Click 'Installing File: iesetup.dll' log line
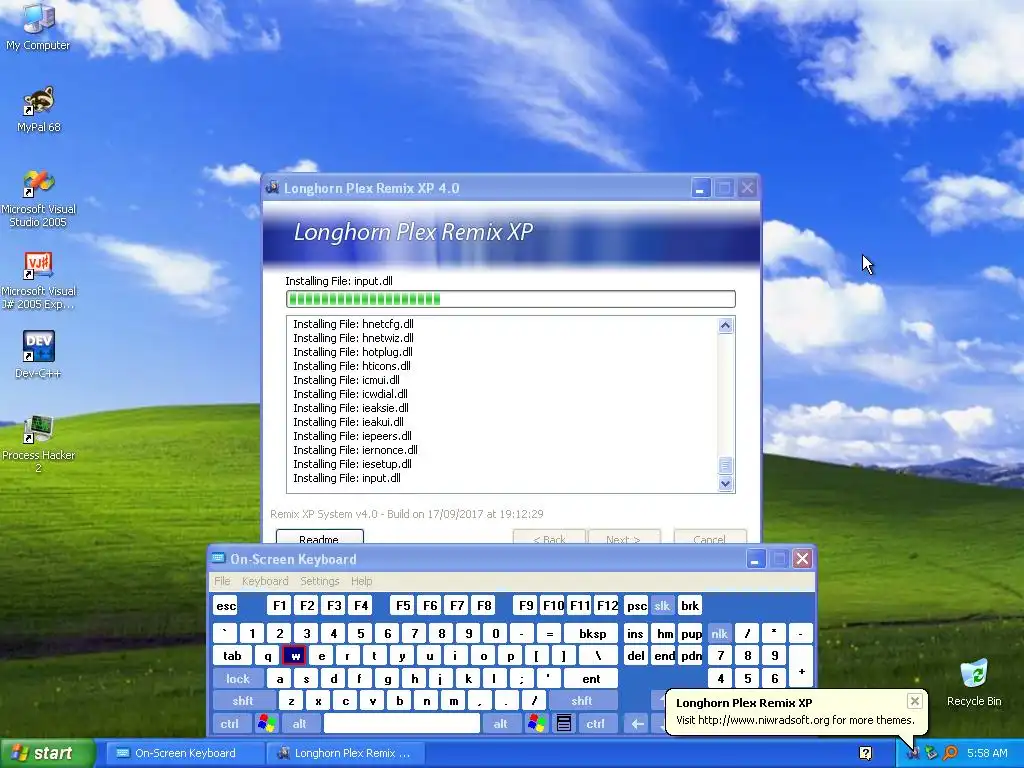 click(x=353, y=464)
